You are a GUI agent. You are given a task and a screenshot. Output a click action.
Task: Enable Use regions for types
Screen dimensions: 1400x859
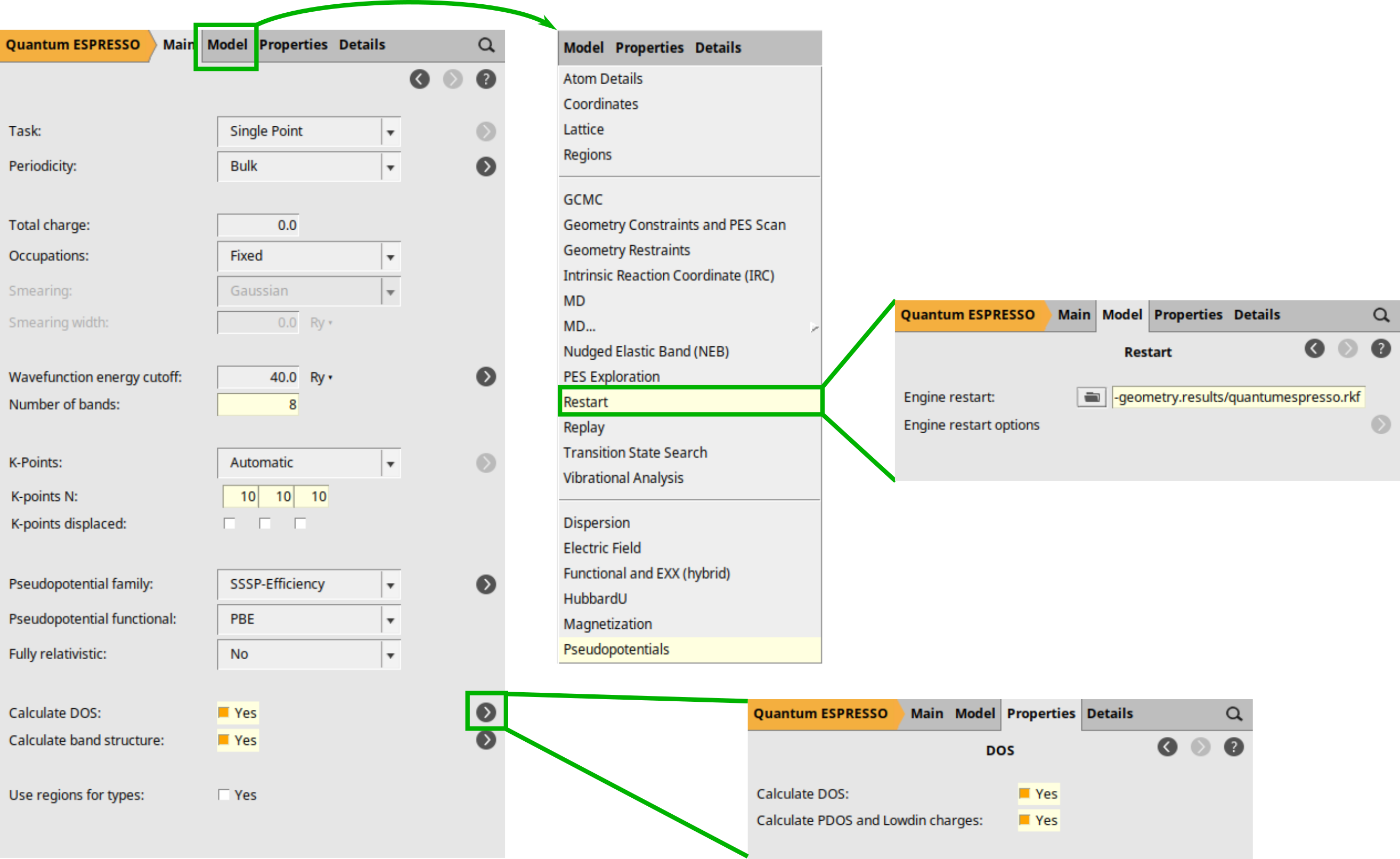click(x=224, y=795)
